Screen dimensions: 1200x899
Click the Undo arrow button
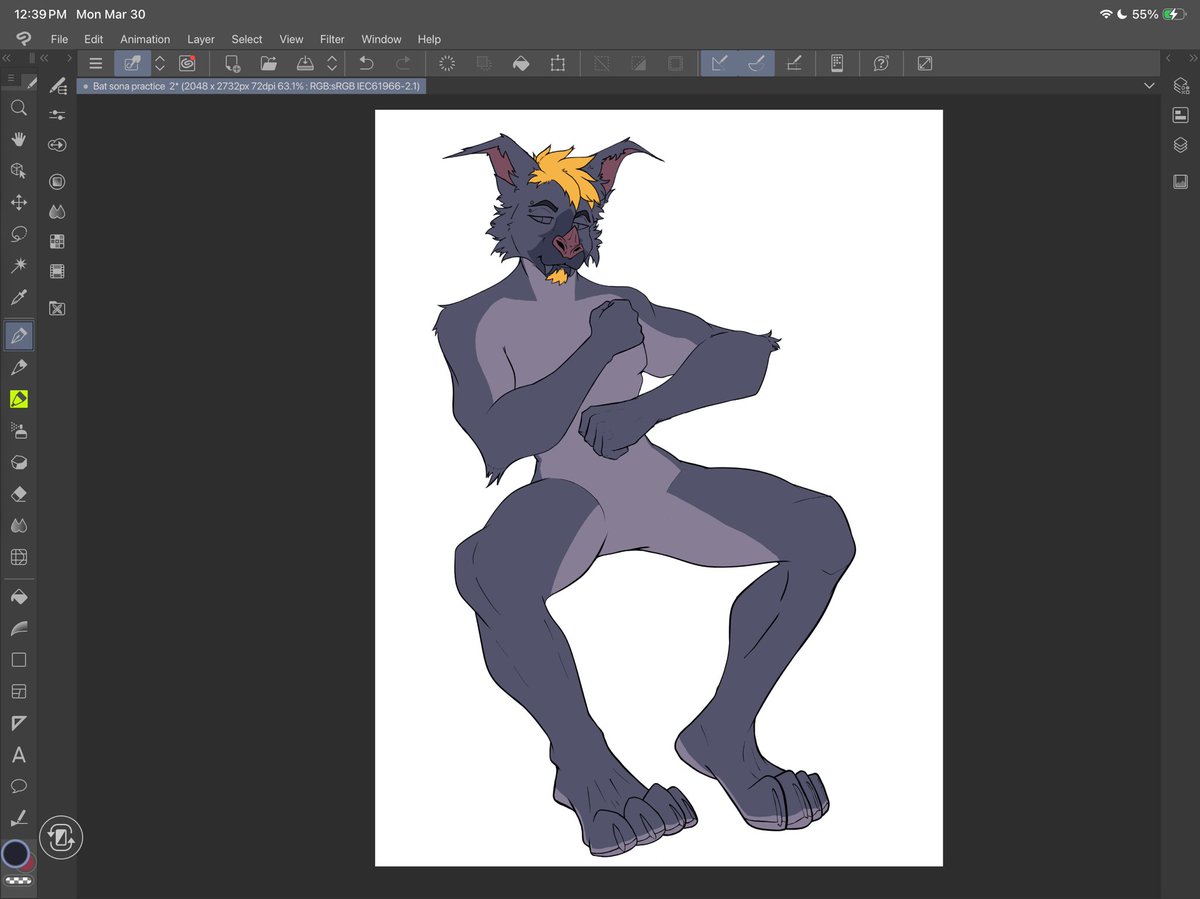366,63
